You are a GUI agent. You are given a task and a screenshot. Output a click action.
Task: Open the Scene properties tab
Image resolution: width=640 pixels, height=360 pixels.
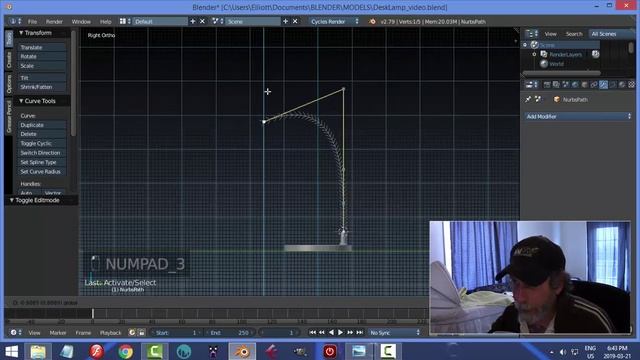point(566,84)
